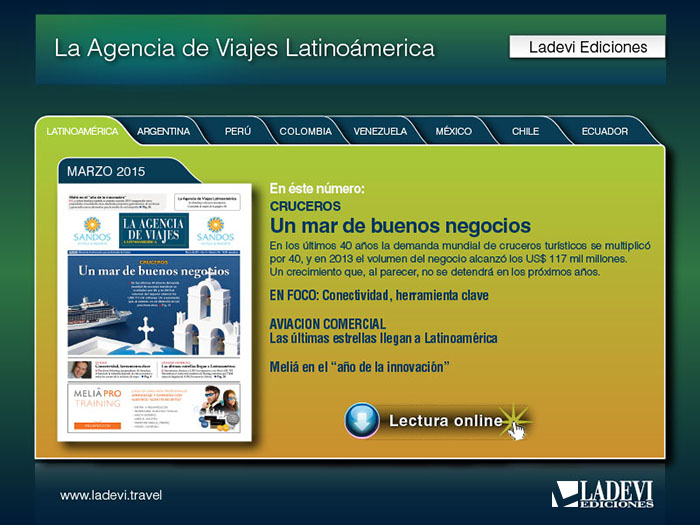This screenshot has width=700, height=525.
Task: Switch to the ECUADOR tab
Action: [604, 131]
